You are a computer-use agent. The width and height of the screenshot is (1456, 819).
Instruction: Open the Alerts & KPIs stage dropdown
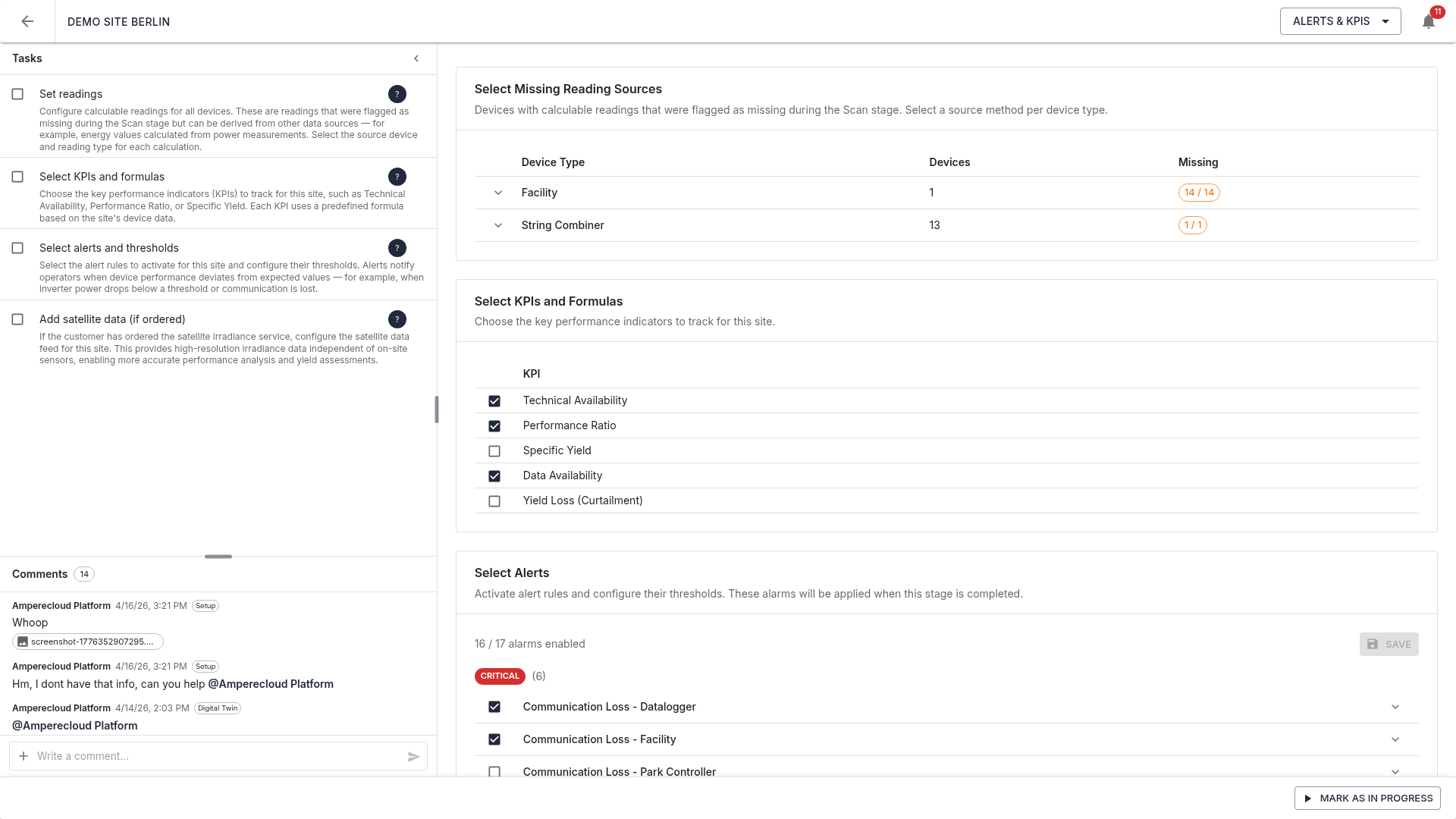tap(1340, 21)
